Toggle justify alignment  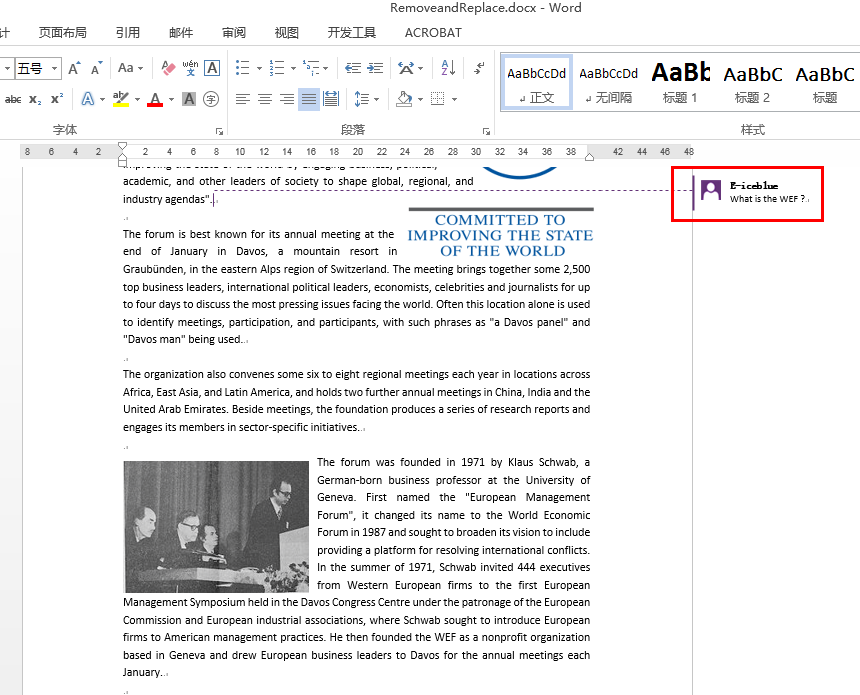[309, 99]
